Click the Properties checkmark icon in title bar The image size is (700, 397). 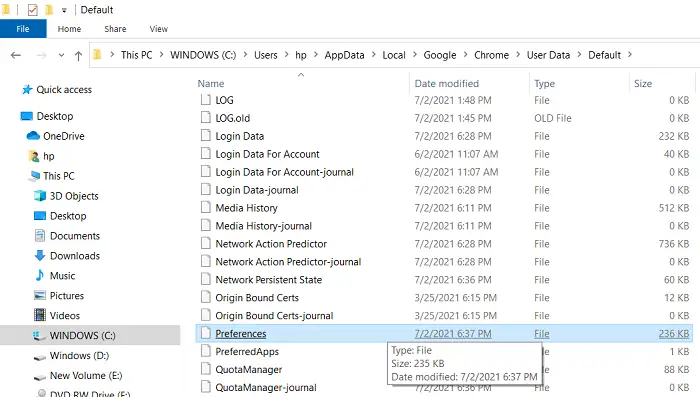click(33, 10)
